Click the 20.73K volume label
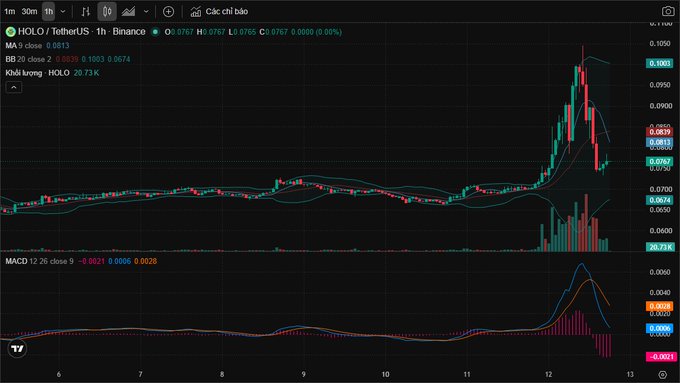 660,247
